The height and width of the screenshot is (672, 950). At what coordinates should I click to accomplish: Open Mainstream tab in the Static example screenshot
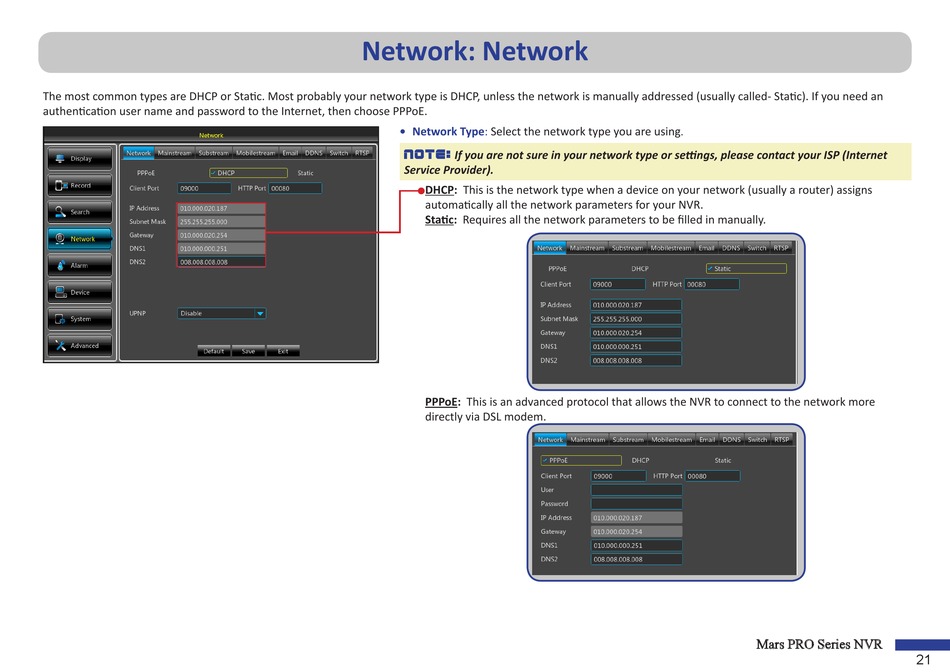pos(587,248)
